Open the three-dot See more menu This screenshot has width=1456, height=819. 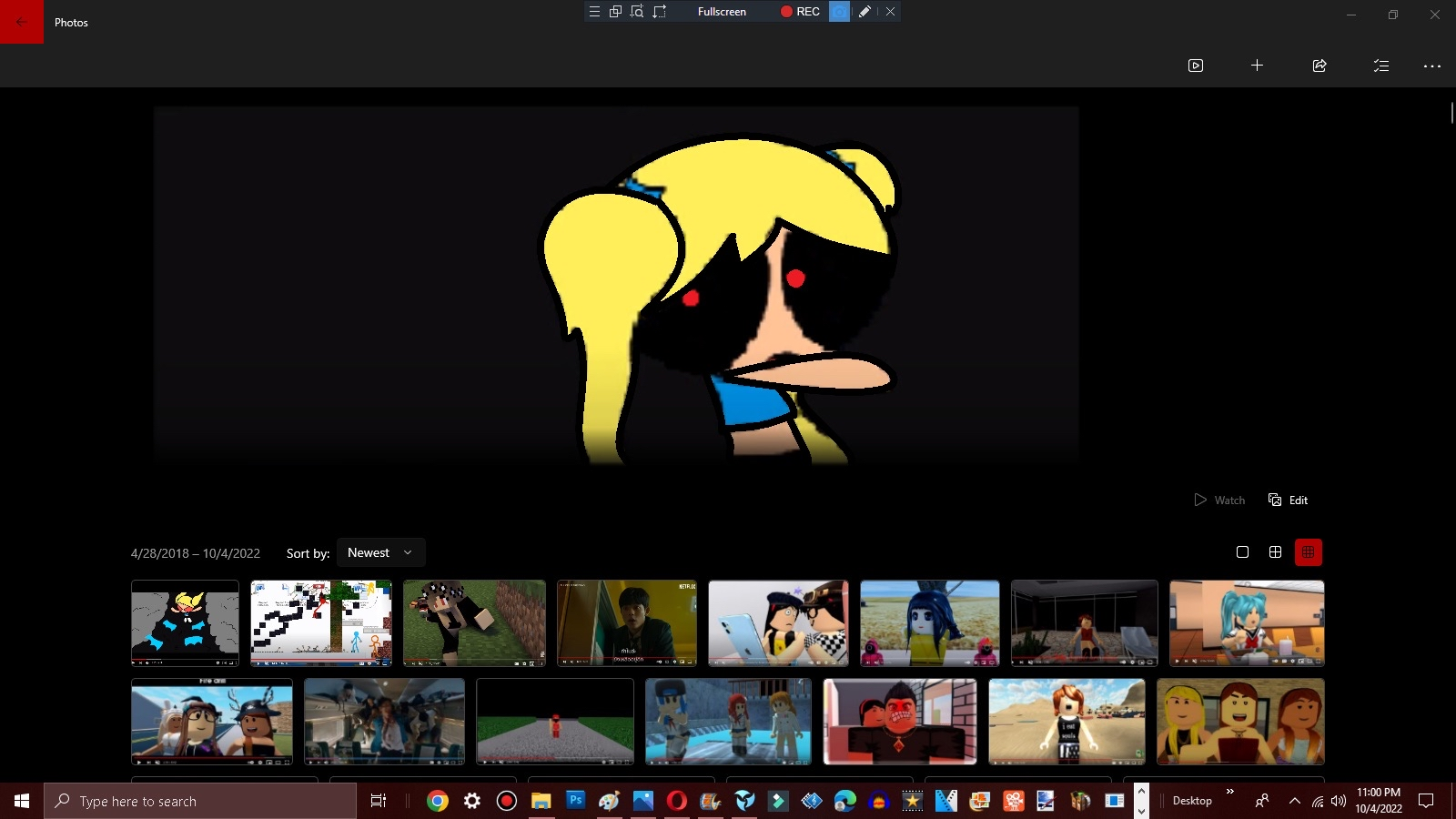click(x=1431, y=66)
